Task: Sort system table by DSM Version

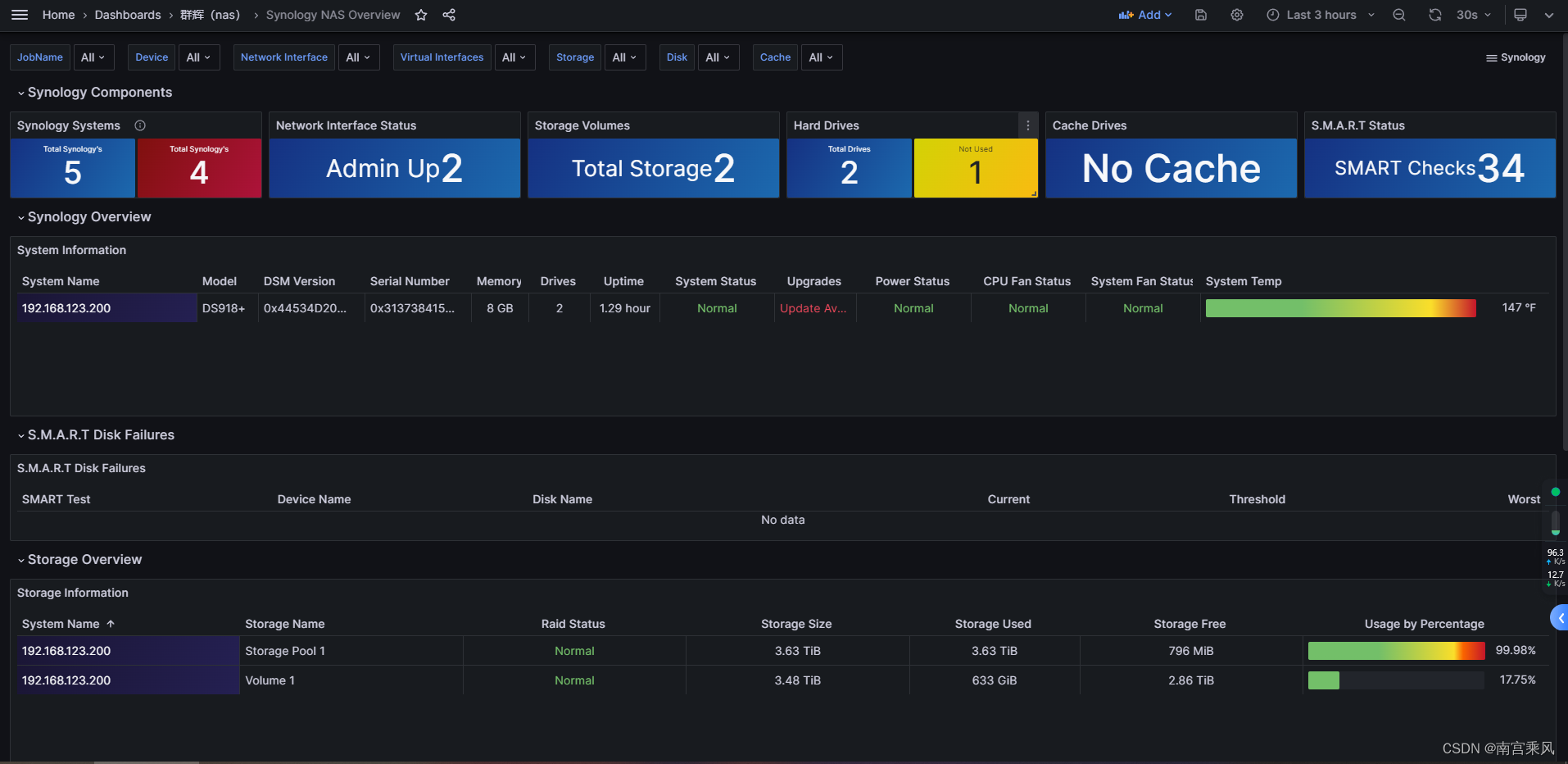Action: coord(299,281)
